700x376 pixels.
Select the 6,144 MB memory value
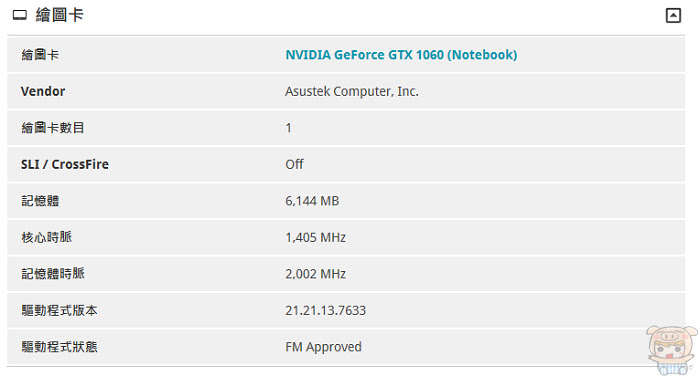tap(312, 201)
